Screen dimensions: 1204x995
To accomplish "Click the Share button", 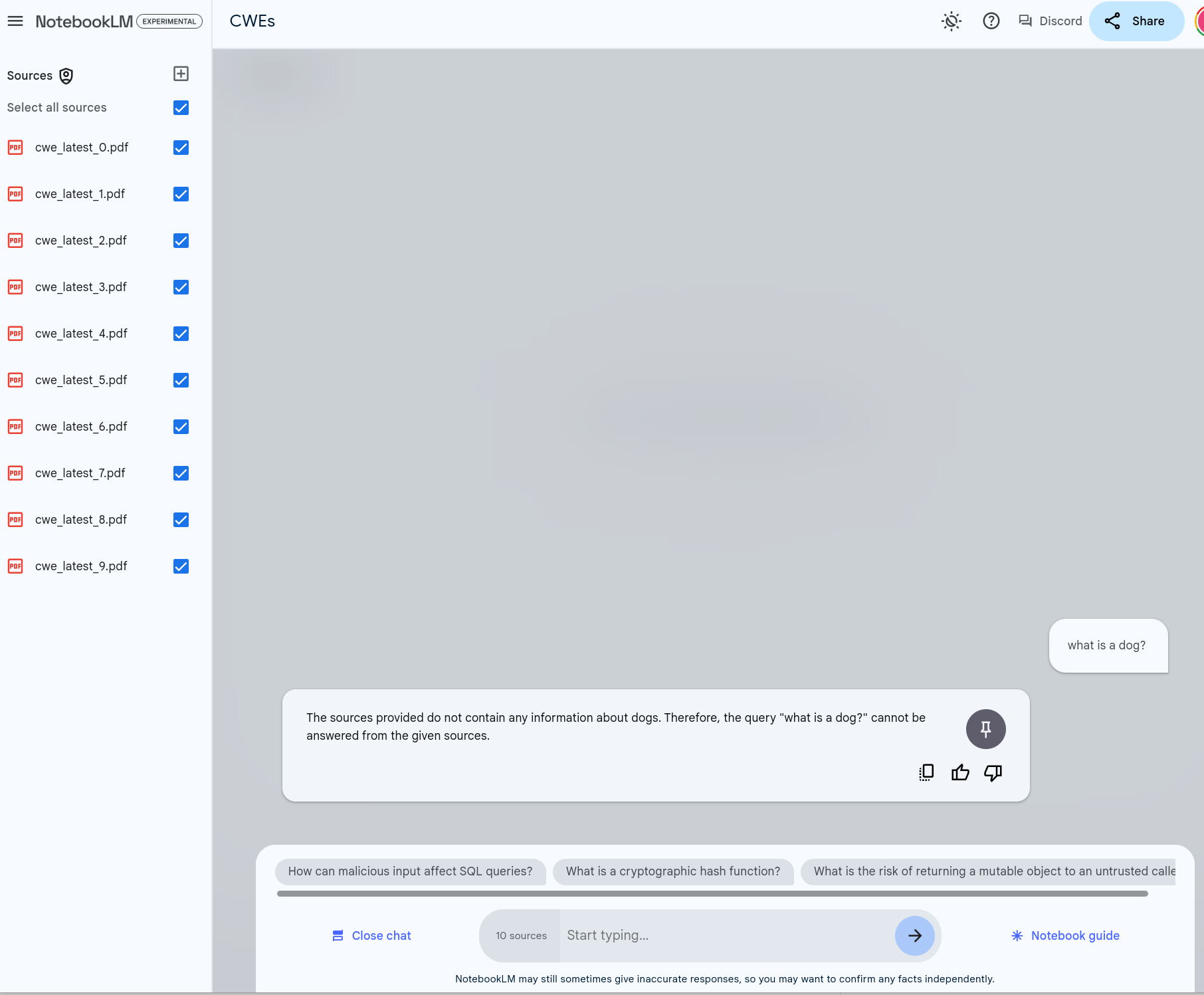I will 1136,21.
